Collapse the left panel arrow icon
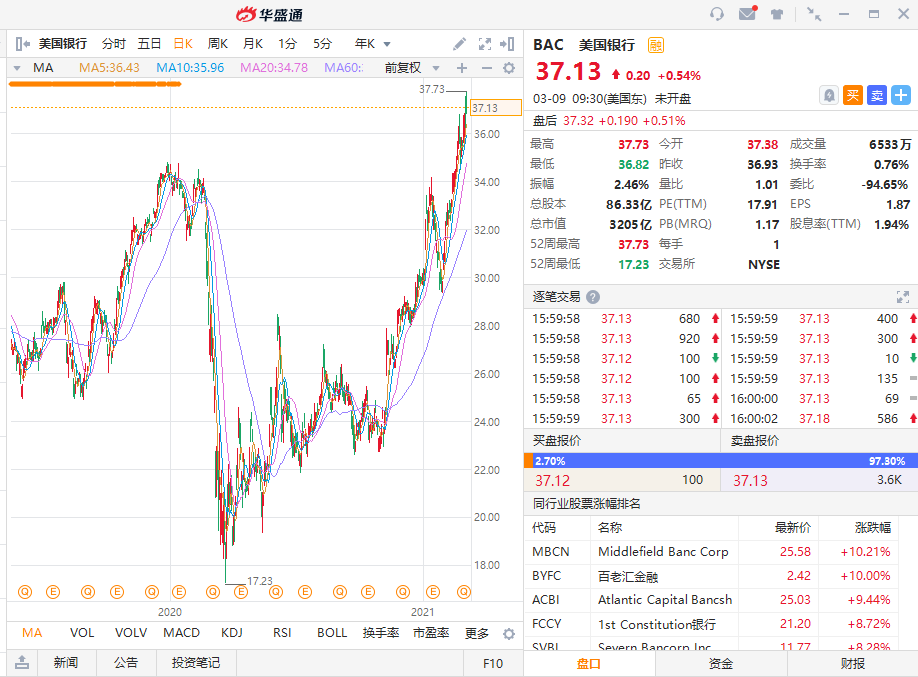The image size is (918, 677). [x=22, y=43]
